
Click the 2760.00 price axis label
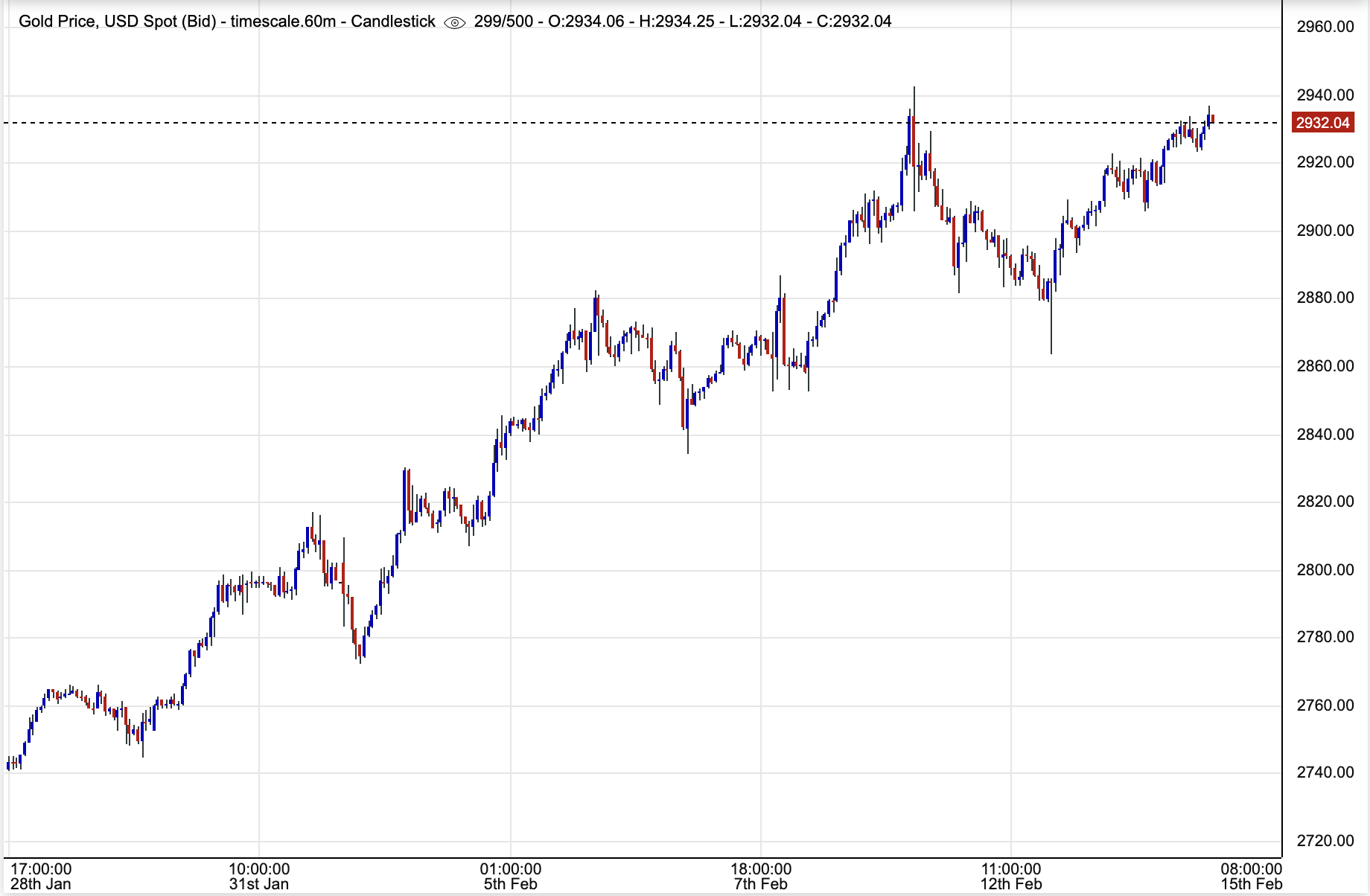[1325, 705]
